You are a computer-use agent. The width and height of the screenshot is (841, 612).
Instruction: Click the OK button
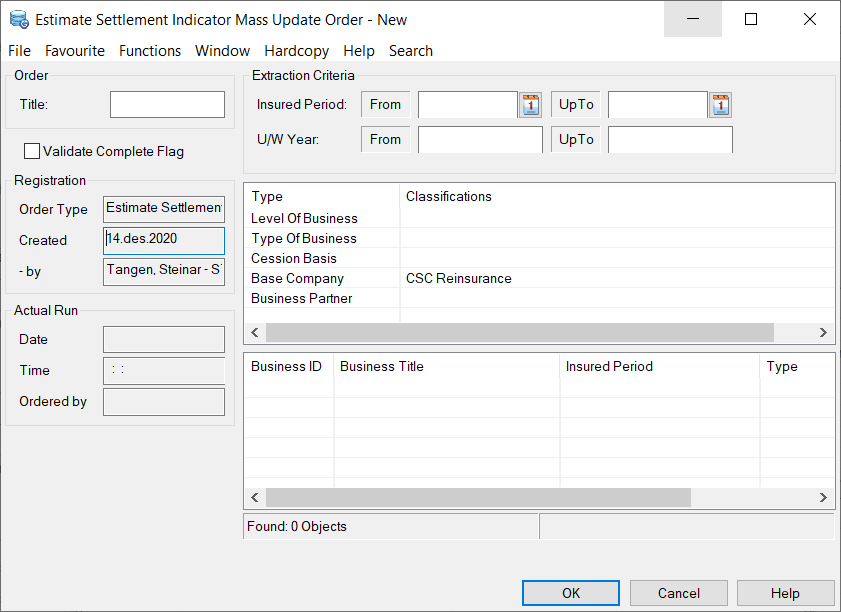click(570, 592)
